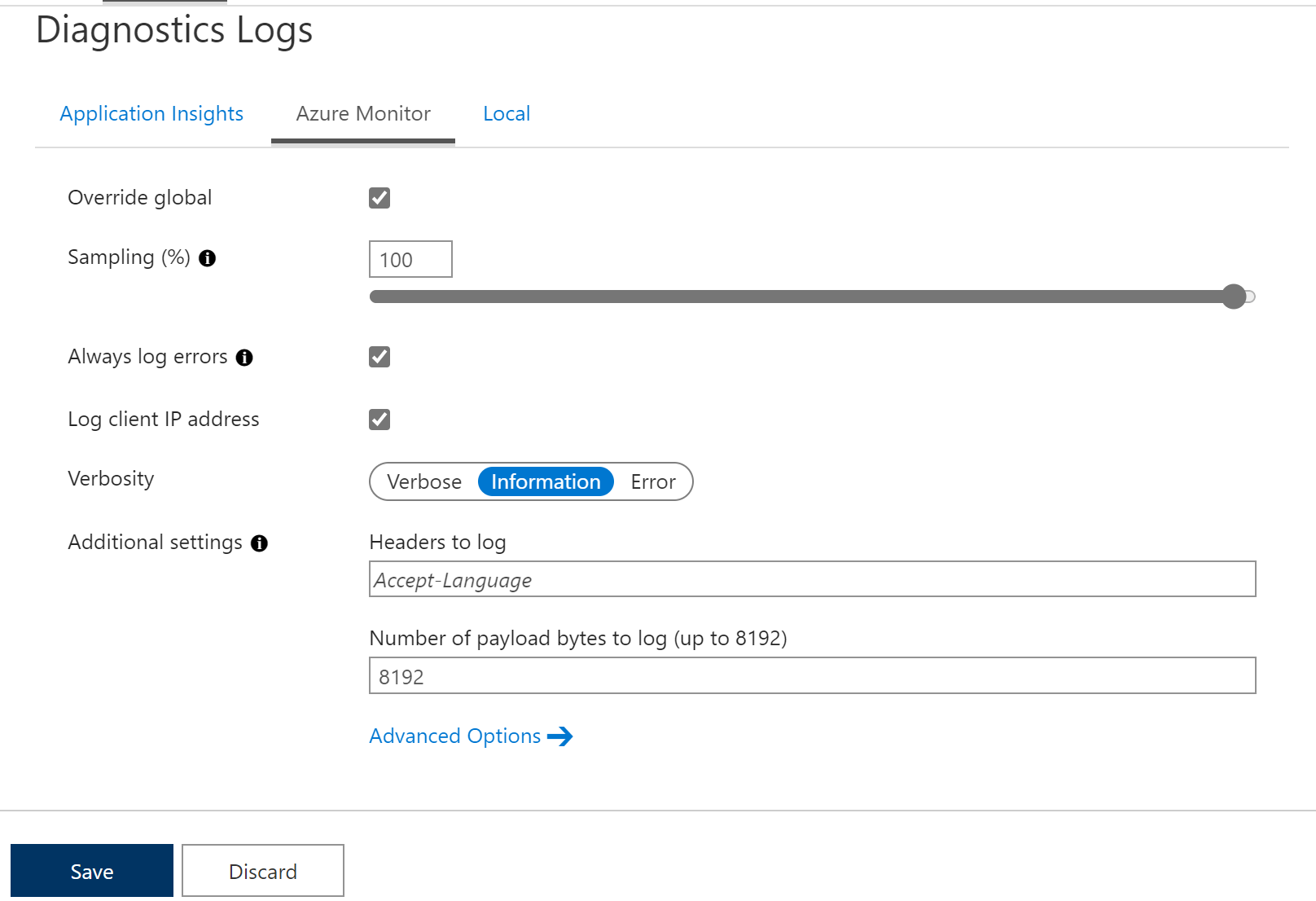The height and width of the screenshot is (901, 1316).
Task: Show info for Always log errors
Action: (x=244, y=358)
